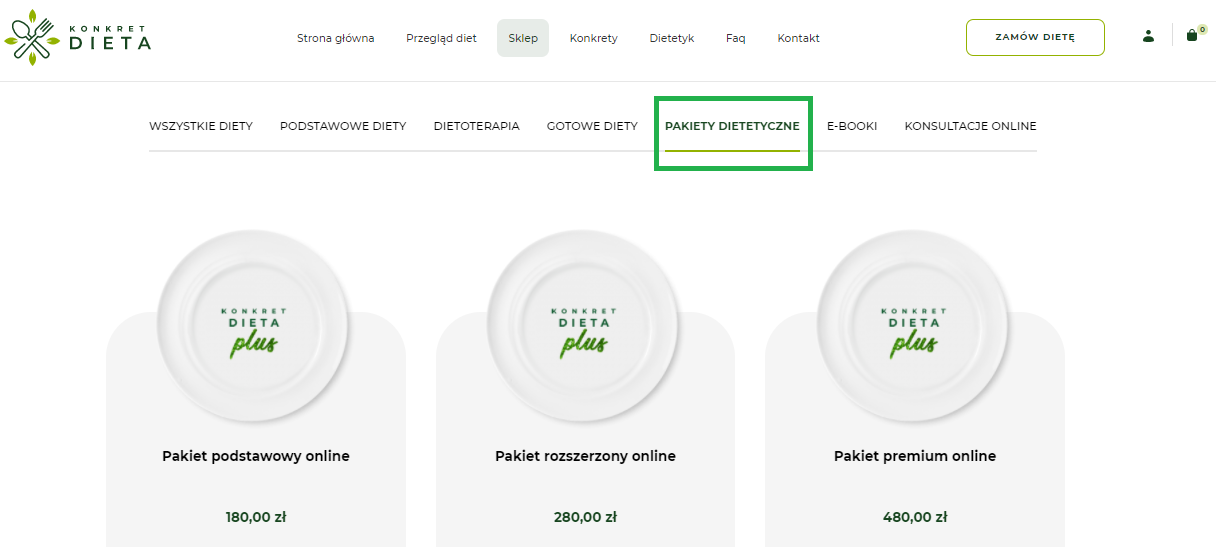Click the Konkret Dieta logo

(x=78, y=37)
